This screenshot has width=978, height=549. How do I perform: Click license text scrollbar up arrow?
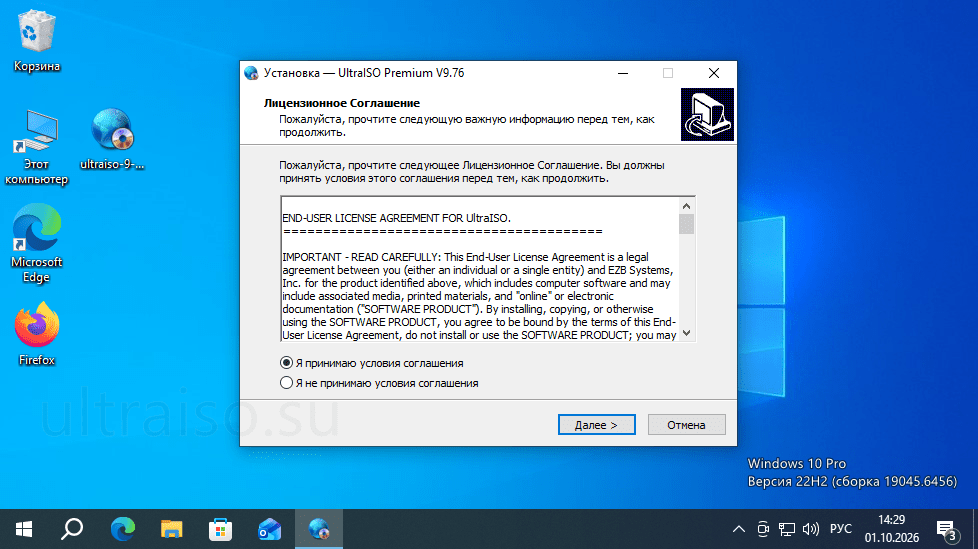tap(686, 206)
